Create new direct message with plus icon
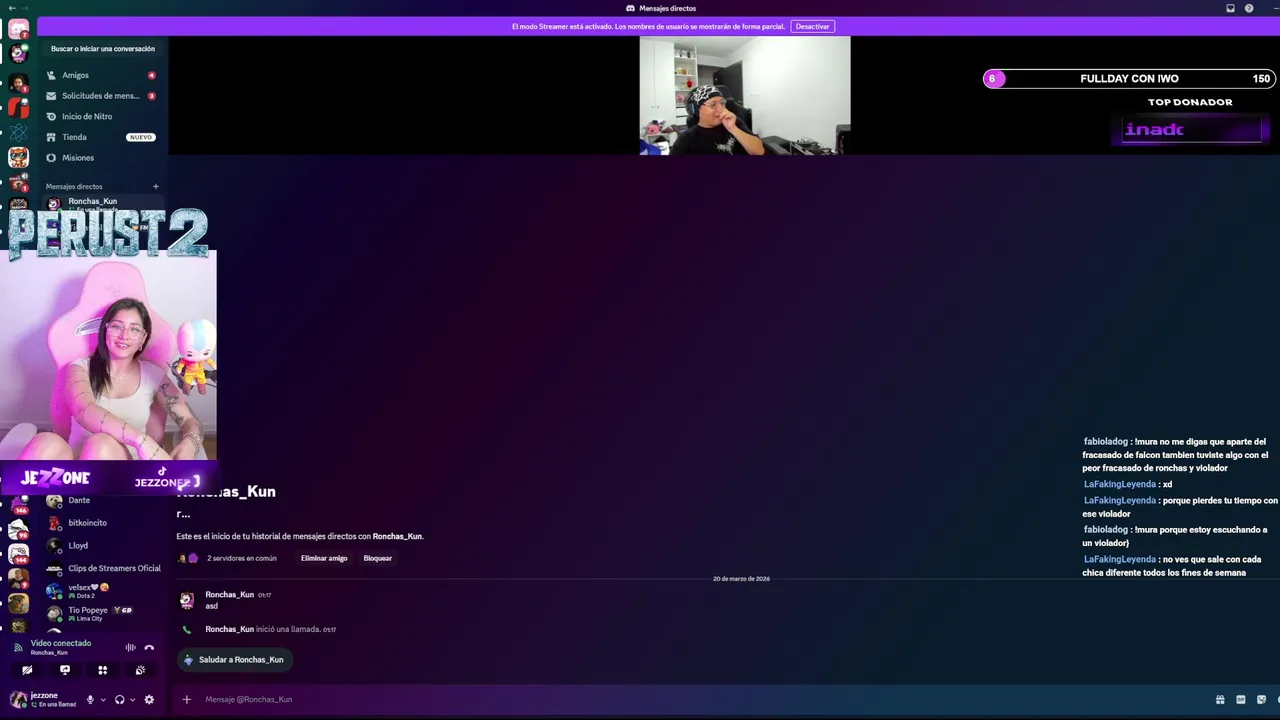This screenshot has width=1280, height=720. pyautogui.click(x=155, y=186)
